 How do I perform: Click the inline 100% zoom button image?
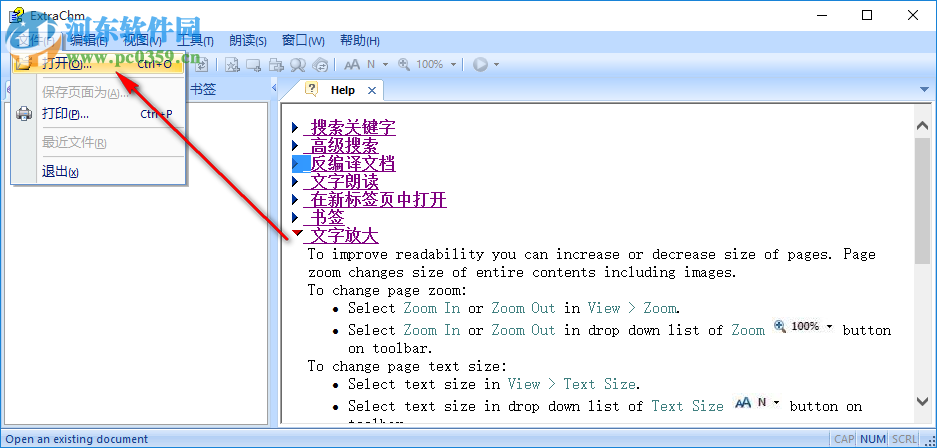(804, 327)
